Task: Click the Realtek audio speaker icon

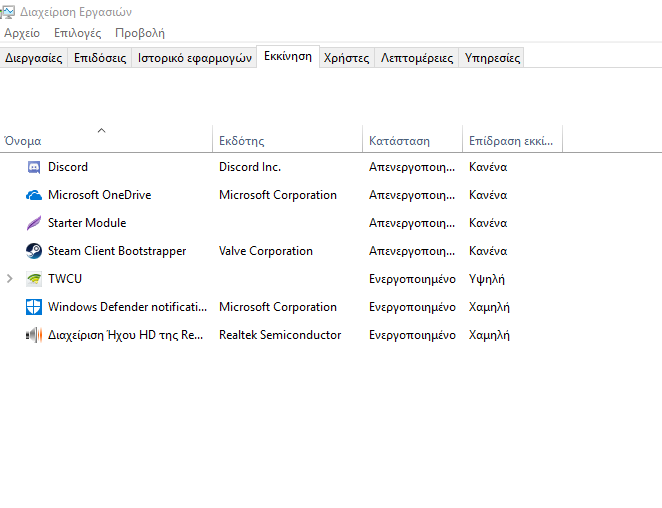Action: tap(34, 335)
